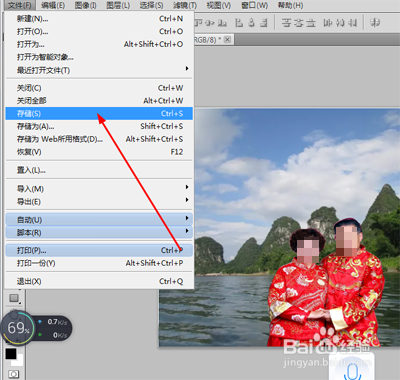Choose 打开为智能对象... menu entry
This screenshot has width=400, height=380.
(99, 57)
